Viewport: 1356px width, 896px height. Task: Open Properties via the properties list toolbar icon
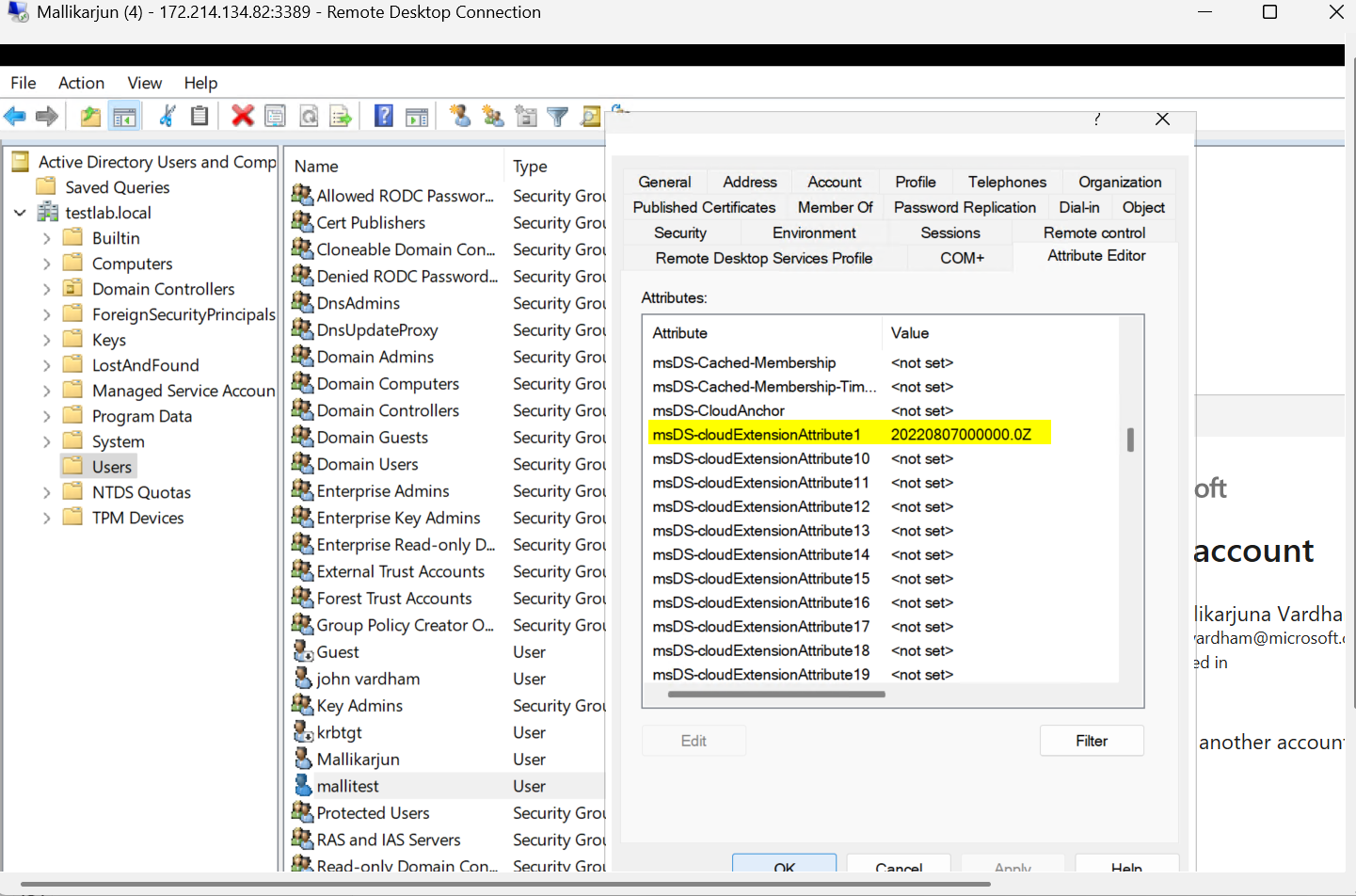tap(275, 115)
